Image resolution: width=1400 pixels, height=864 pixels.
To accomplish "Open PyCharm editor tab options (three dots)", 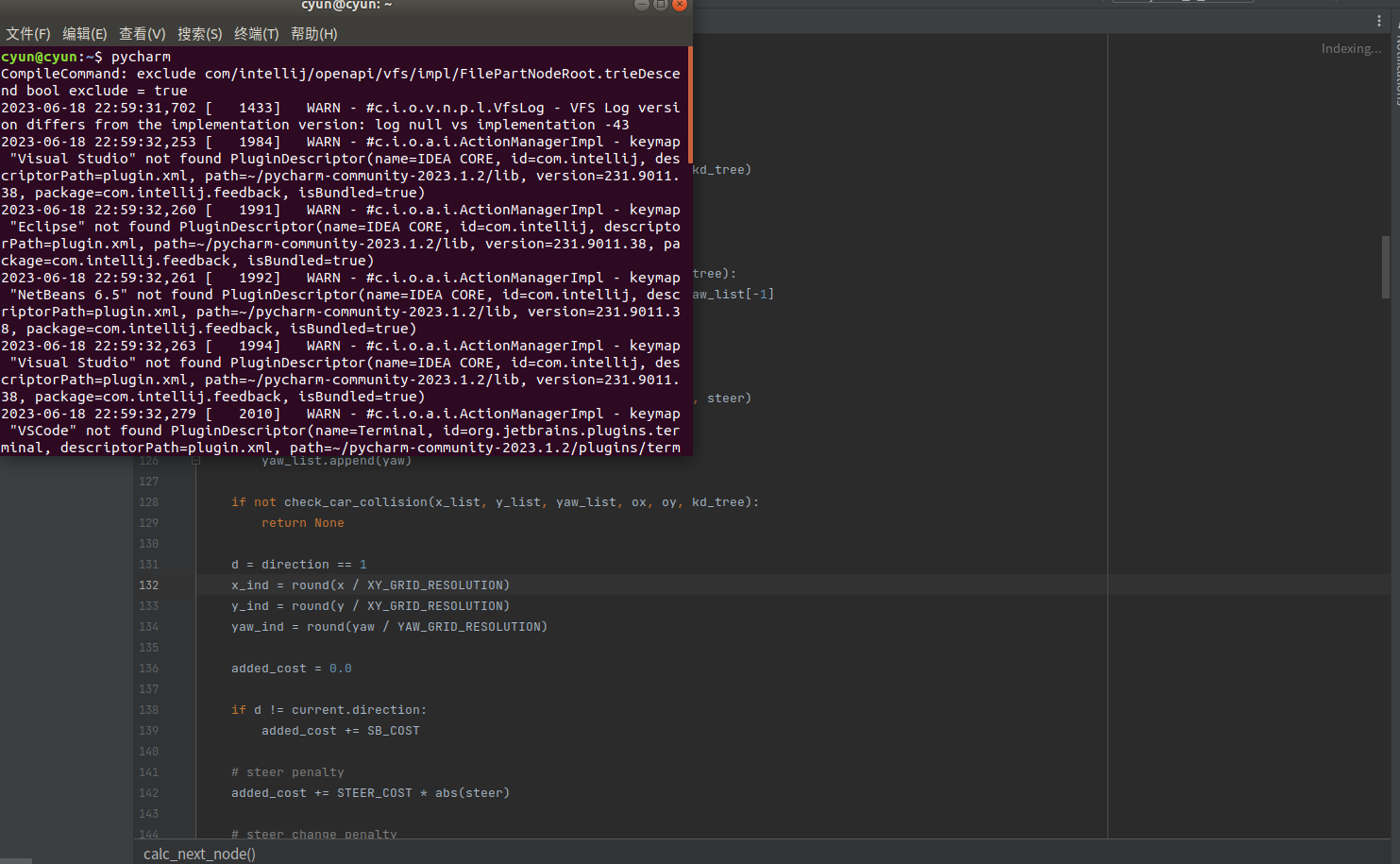I will (1379, 21).
